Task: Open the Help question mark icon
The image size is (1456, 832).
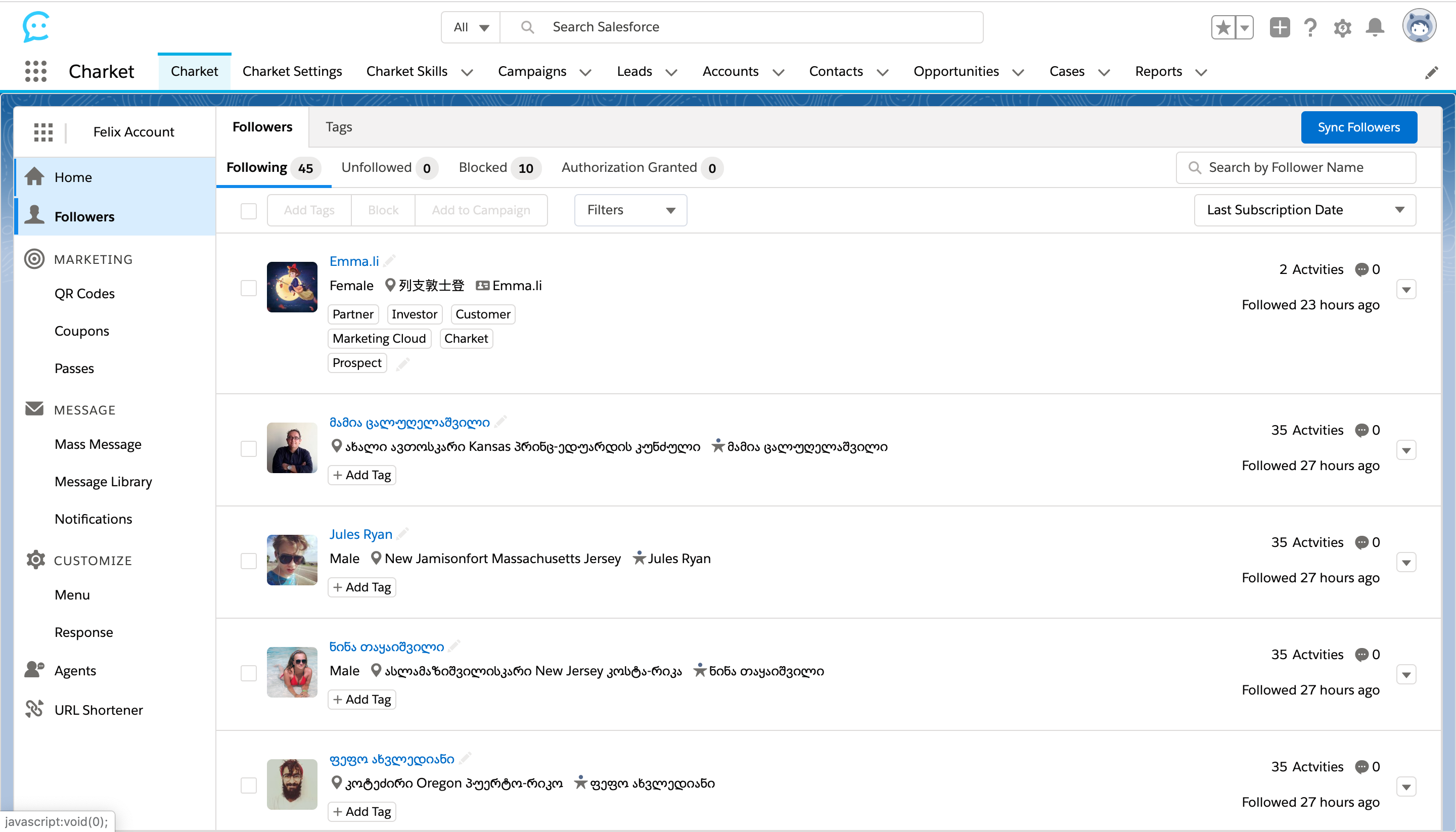Action: point(1310,27)
